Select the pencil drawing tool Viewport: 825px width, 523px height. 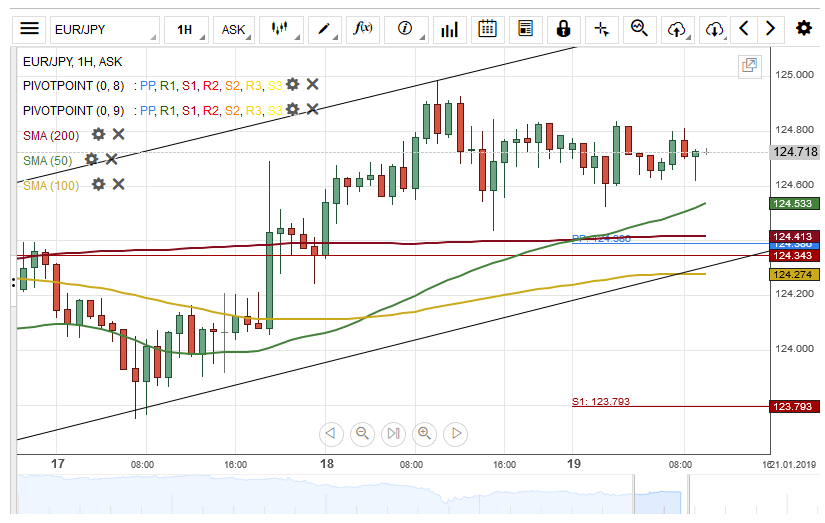tap(324, 29)
